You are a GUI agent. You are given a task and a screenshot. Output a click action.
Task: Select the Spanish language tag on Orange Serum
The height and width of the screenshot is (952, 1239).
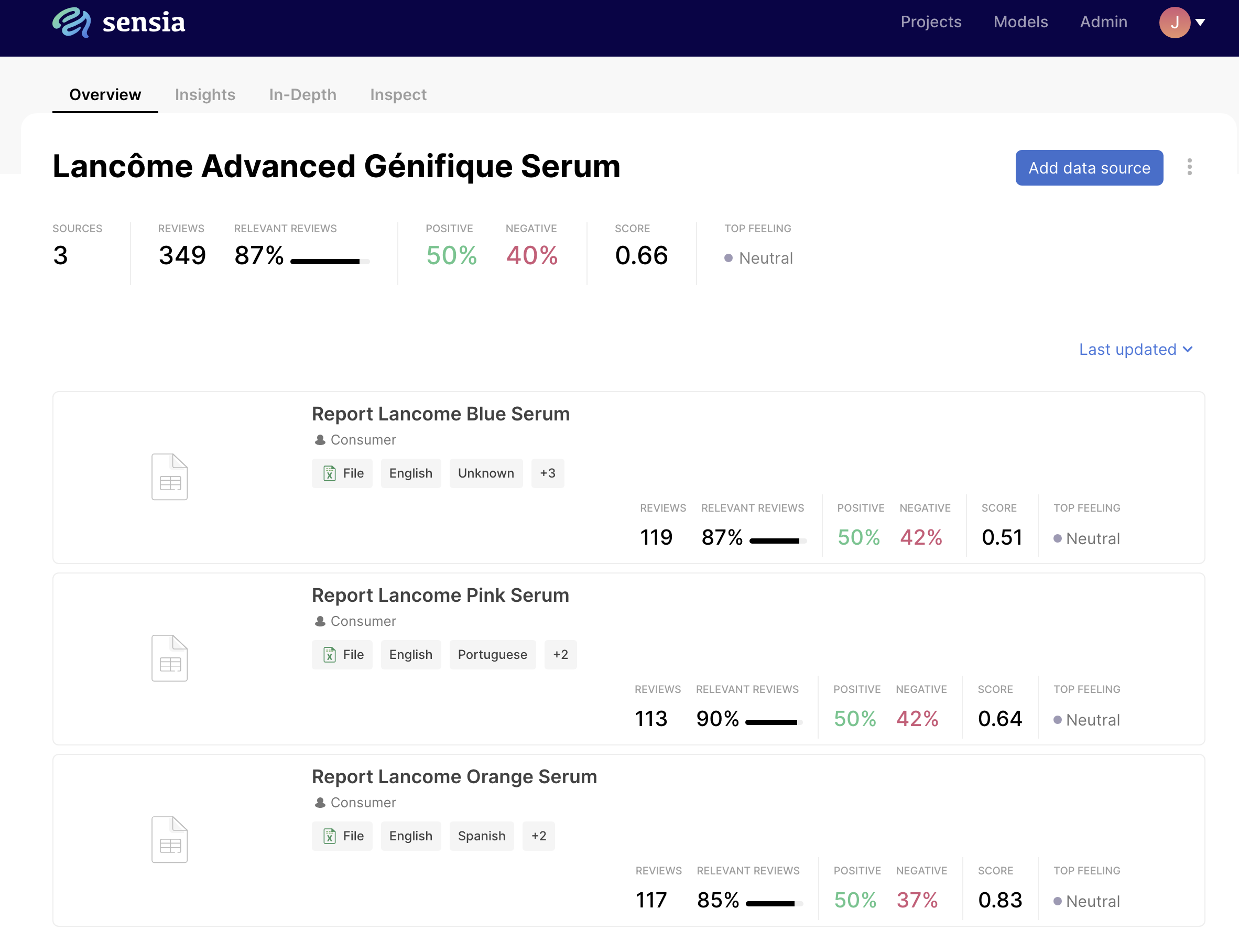tap(481, 836)
